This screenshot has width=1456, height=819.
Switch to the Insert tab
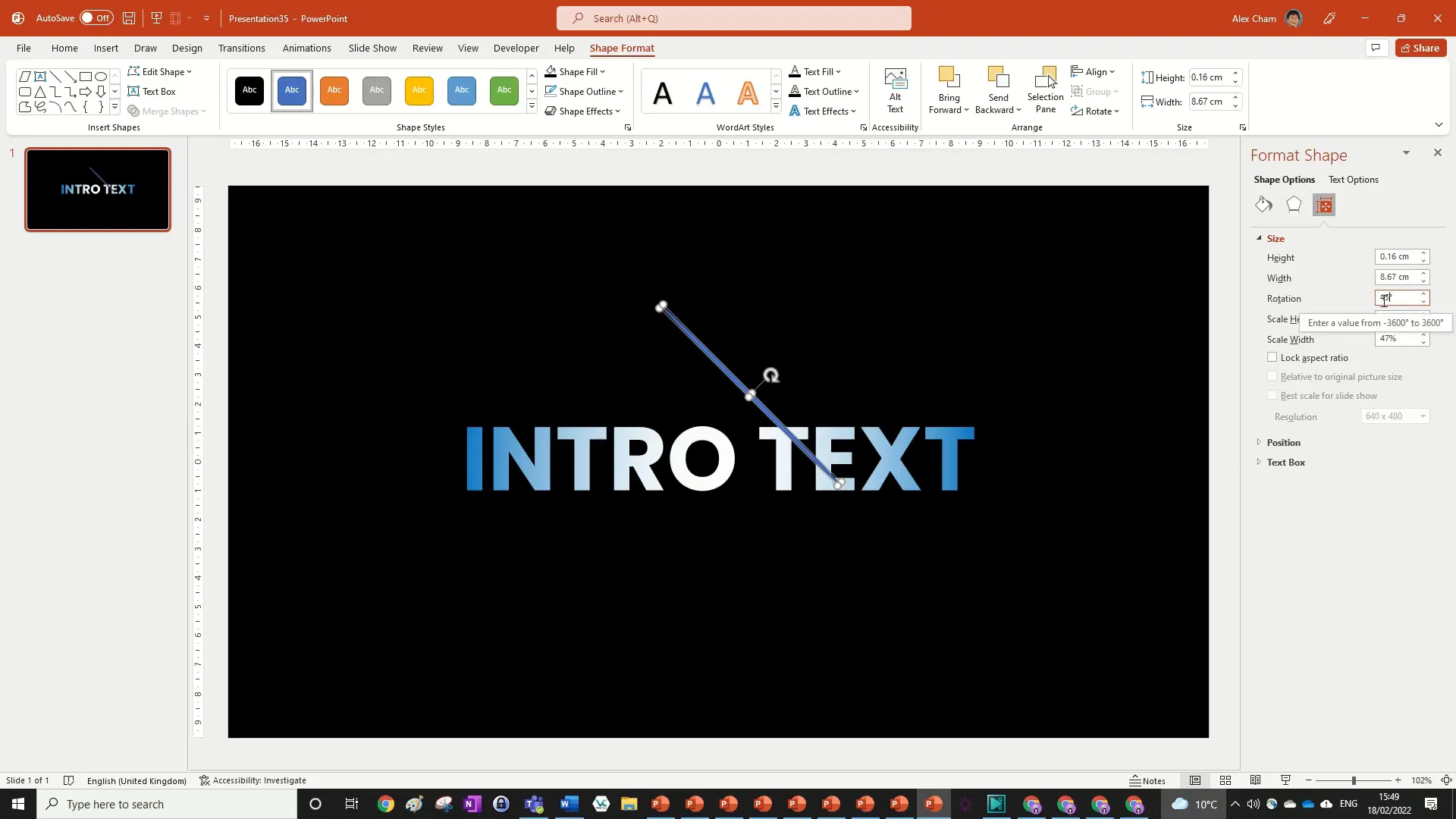tap(105, 48)
